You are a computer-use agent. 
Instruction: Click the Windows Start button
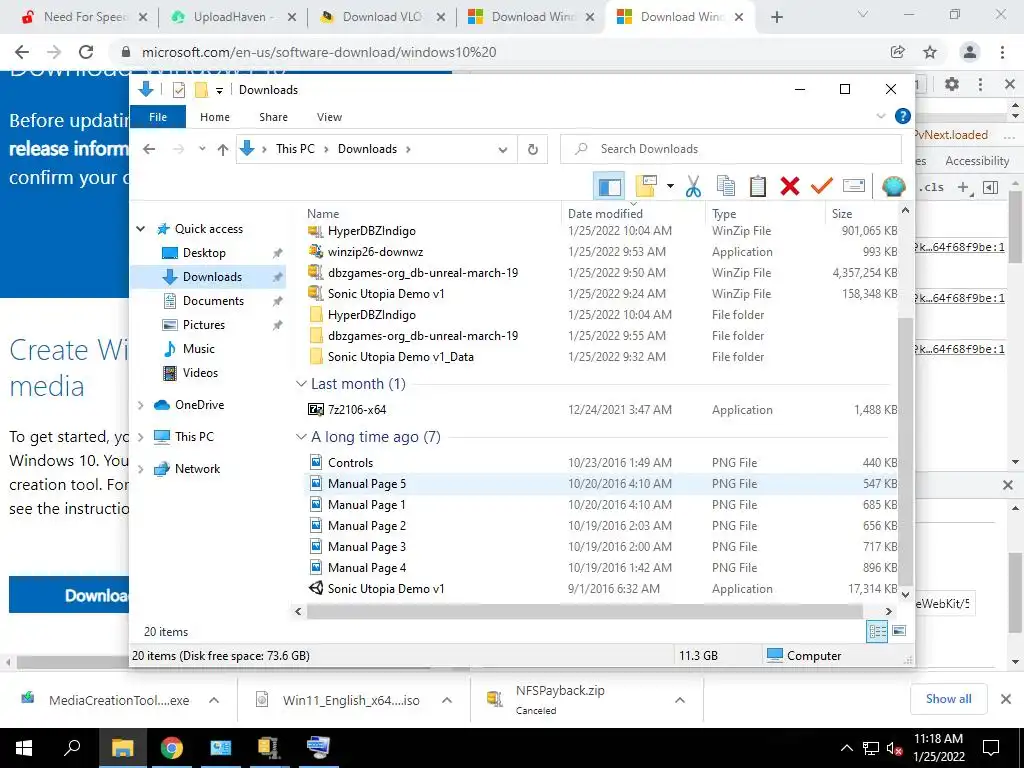click(24, 748)
